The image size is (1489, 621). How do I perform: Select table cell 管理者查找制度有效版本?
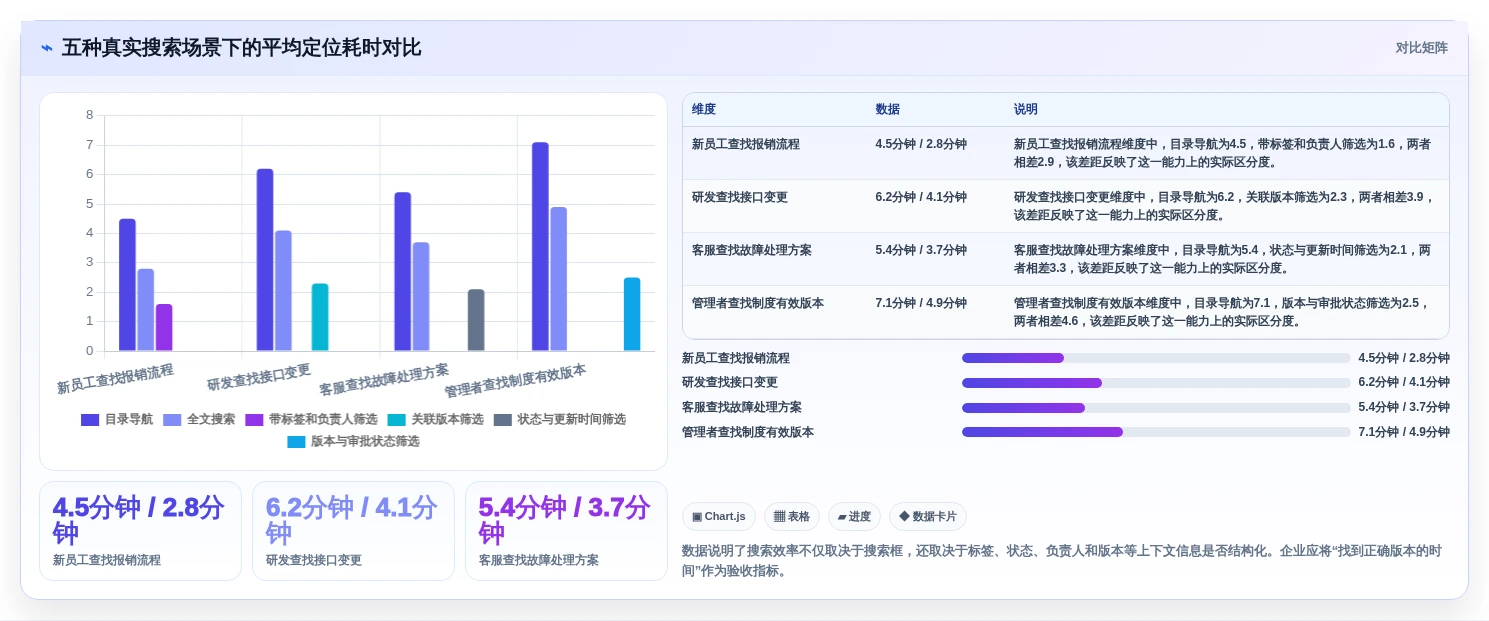click(758, 304)
